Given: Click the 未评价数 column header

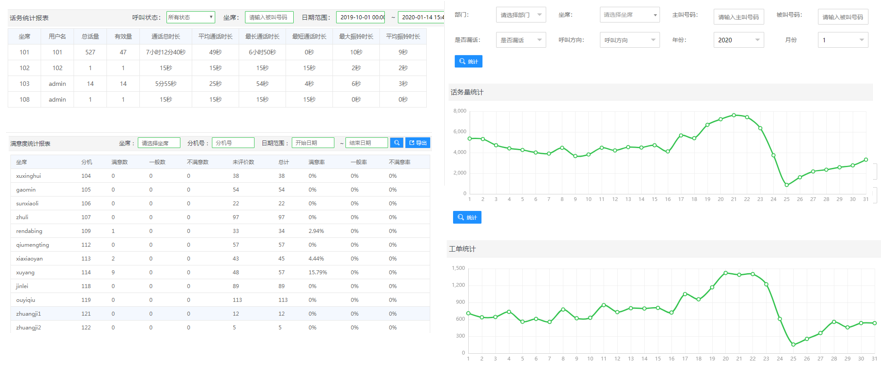Looking at the screenshot, I should tap(243, 162).
